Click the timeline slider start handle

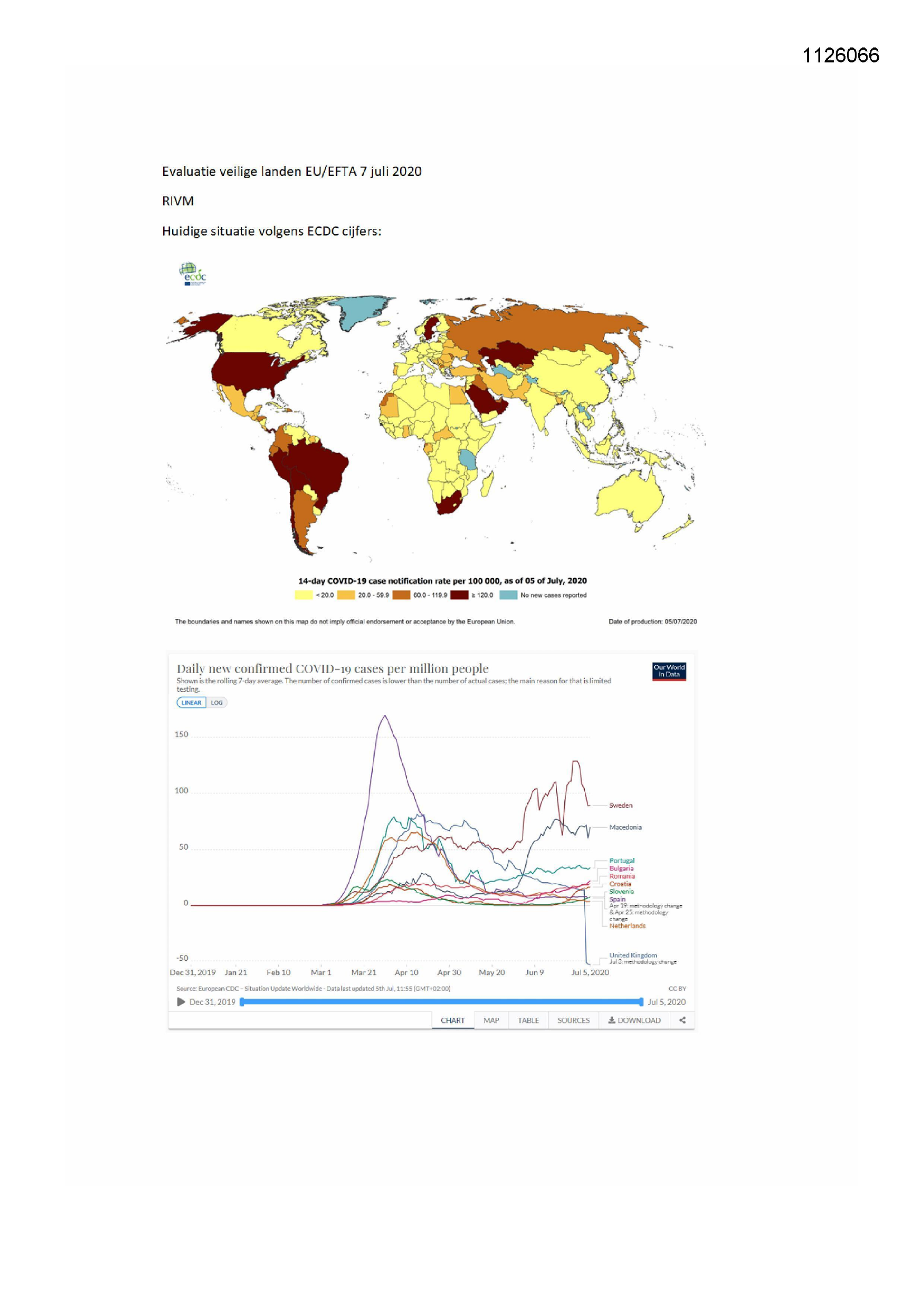(242, 1002)
